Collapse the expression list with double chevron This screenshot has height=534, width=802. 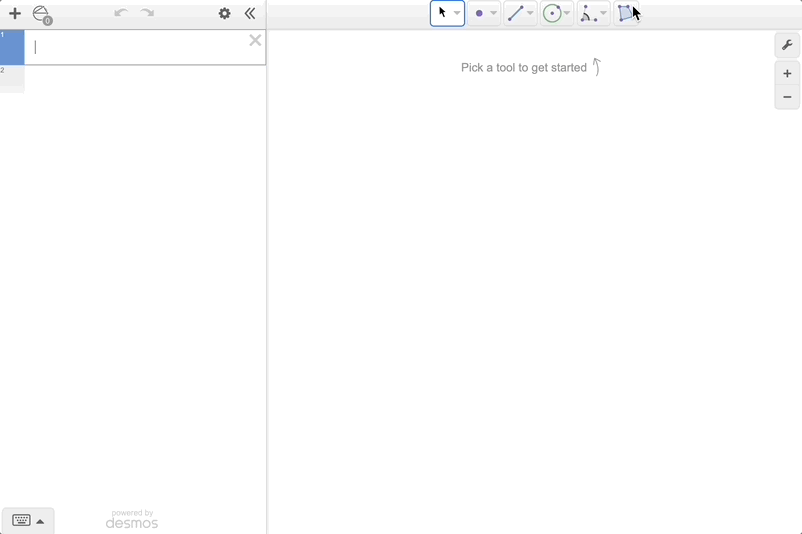pyautogui.click(x=250, y=13)
